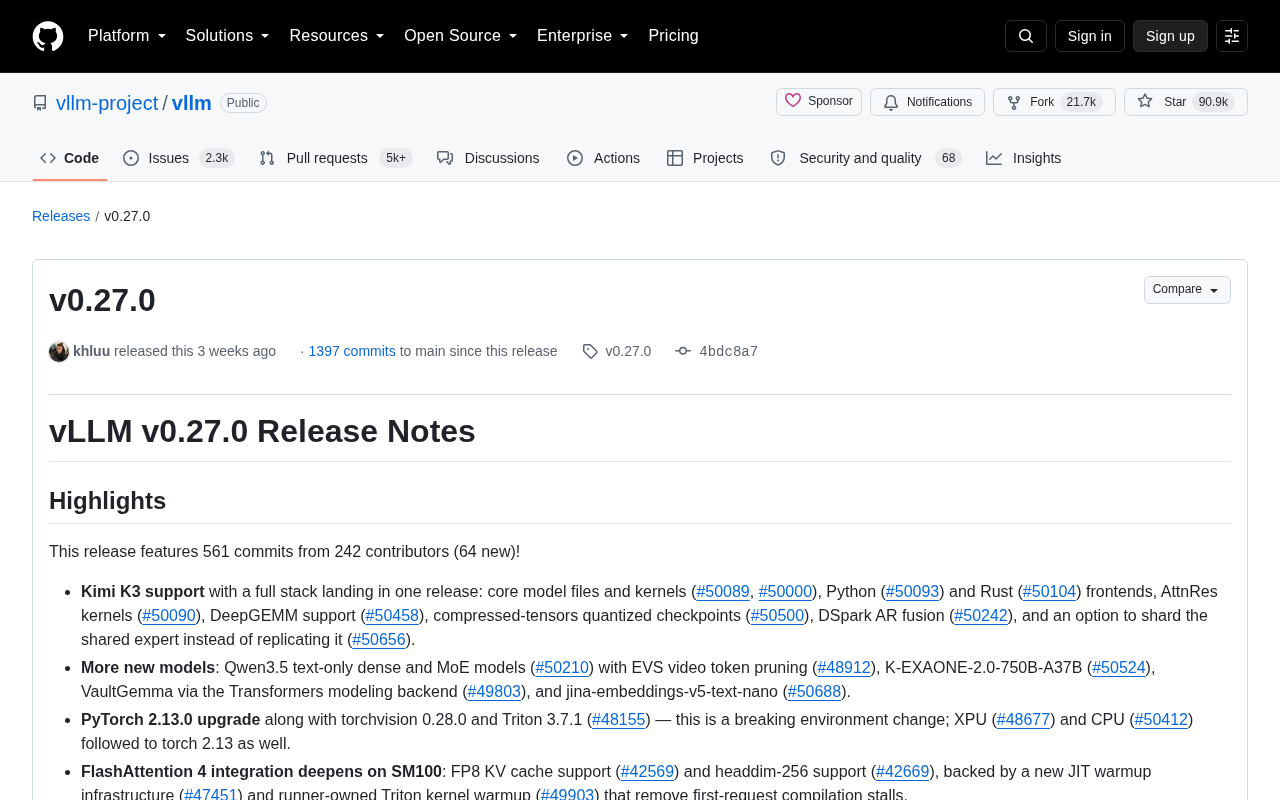Viewport: 1280px width, 800px height.
Task: Click the Insights graph icon
Action: click(x=994, y=158)
